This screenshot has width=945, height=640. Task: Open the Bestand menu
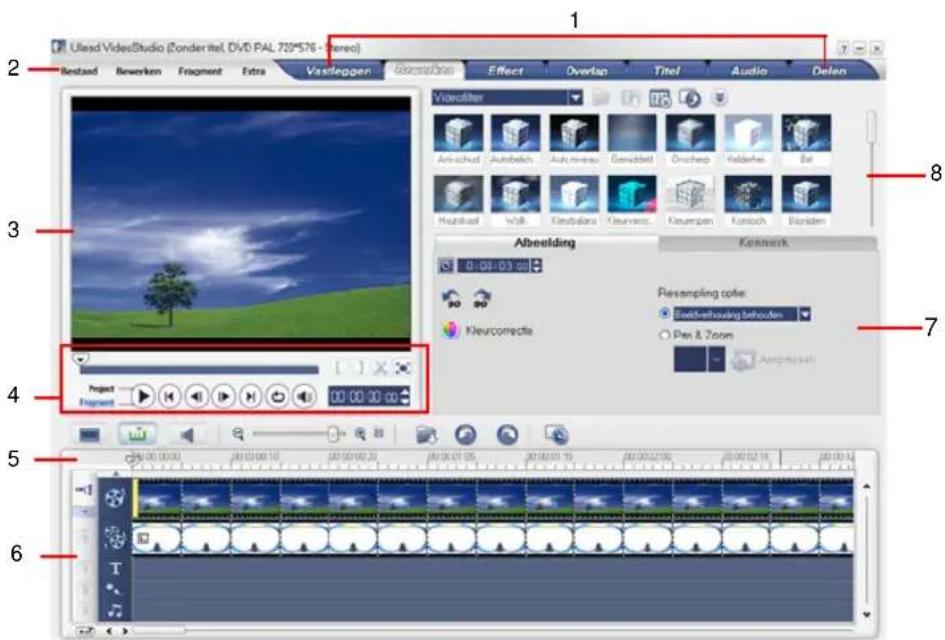pos(79,71)
